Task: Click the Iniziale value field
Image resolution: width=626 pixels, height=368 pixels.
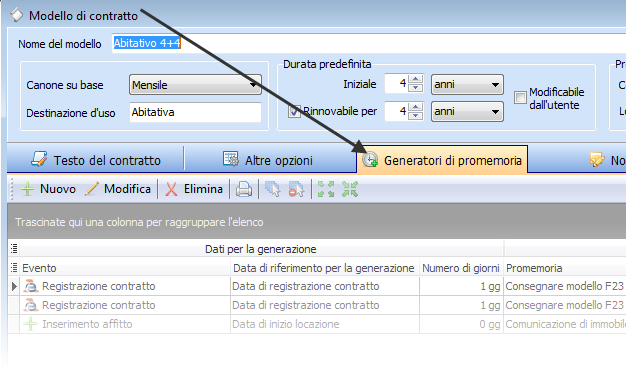Action: 396,84
